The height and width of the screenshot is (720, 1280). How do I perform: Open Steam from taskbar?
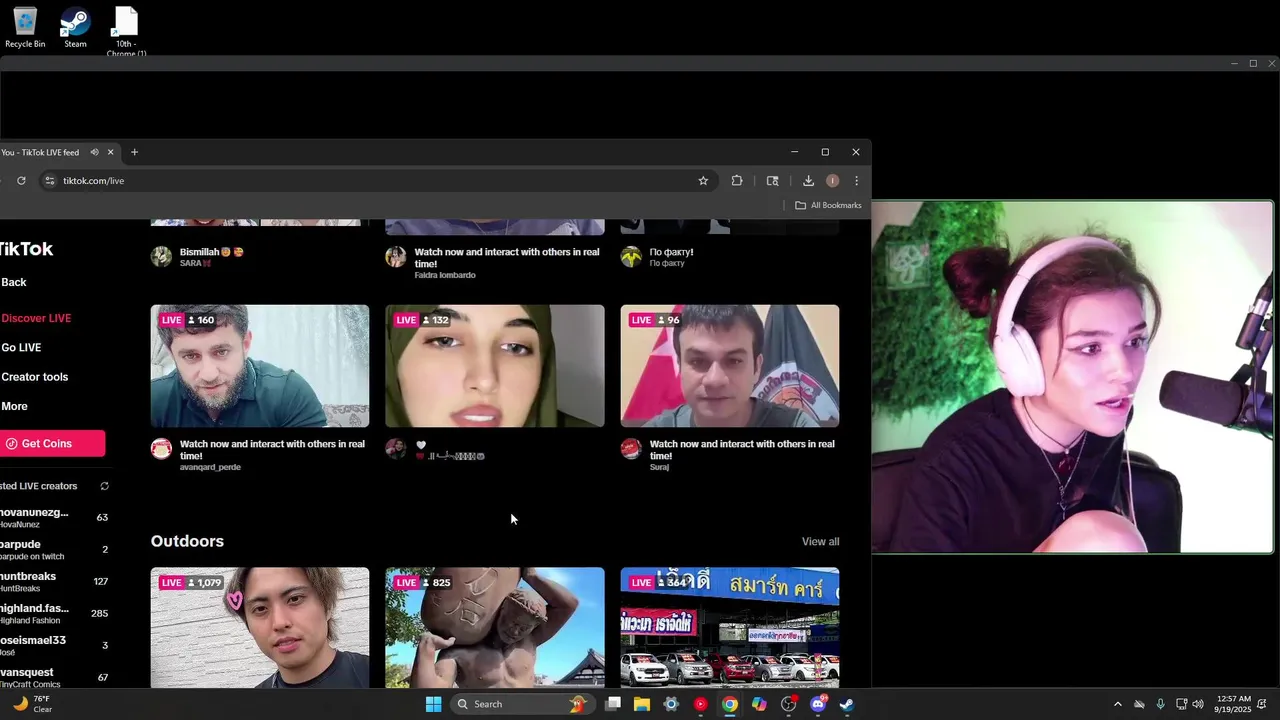click(x=847, y=704)
